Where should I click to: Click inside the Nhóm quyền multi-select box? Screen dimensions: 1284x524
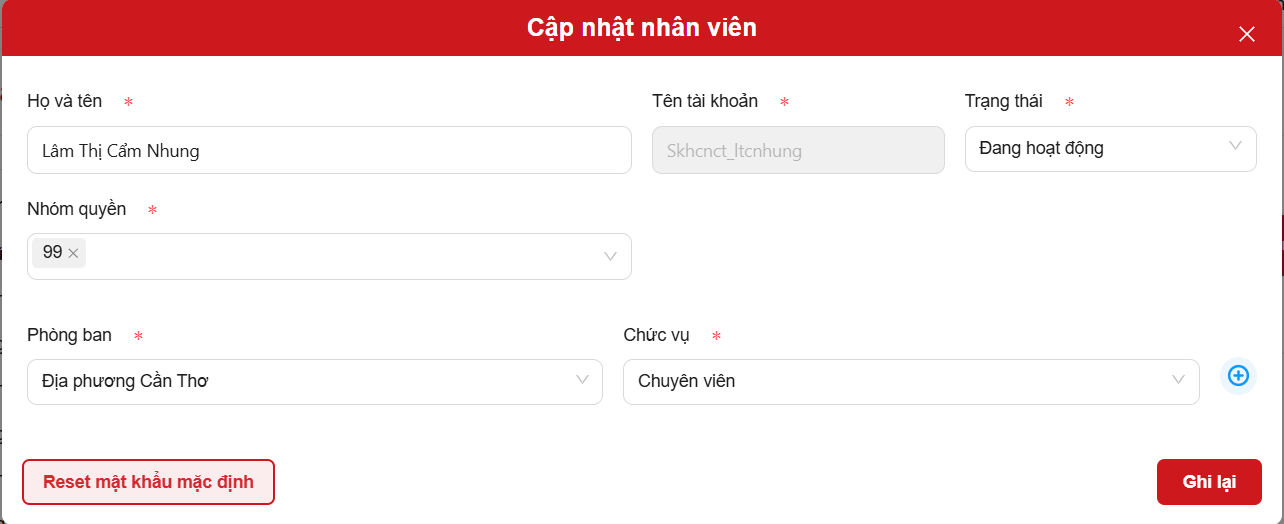(x=340, y=257)
